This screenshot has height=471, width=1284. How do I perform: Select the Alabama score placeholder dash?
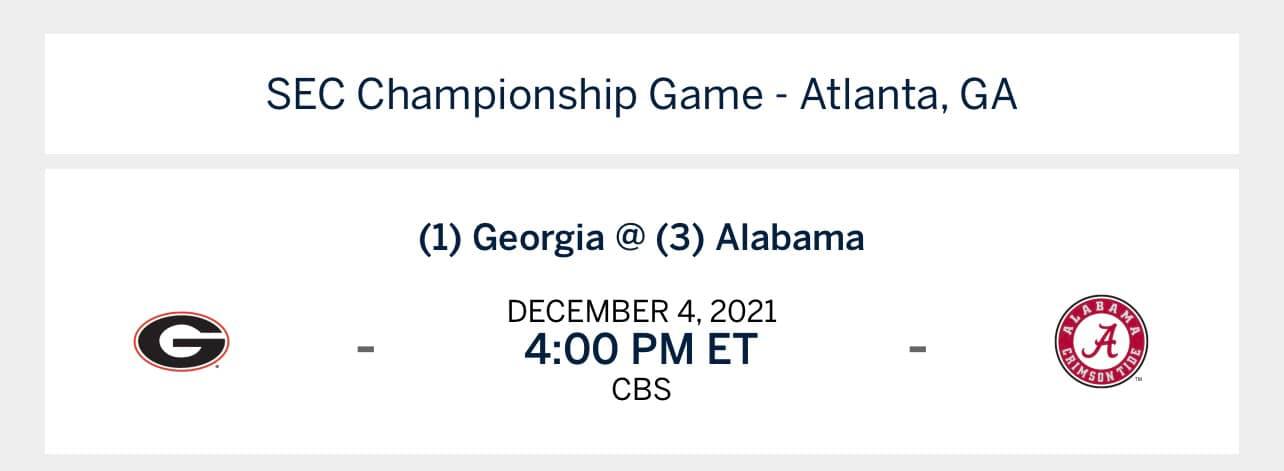tap(917, 349)
